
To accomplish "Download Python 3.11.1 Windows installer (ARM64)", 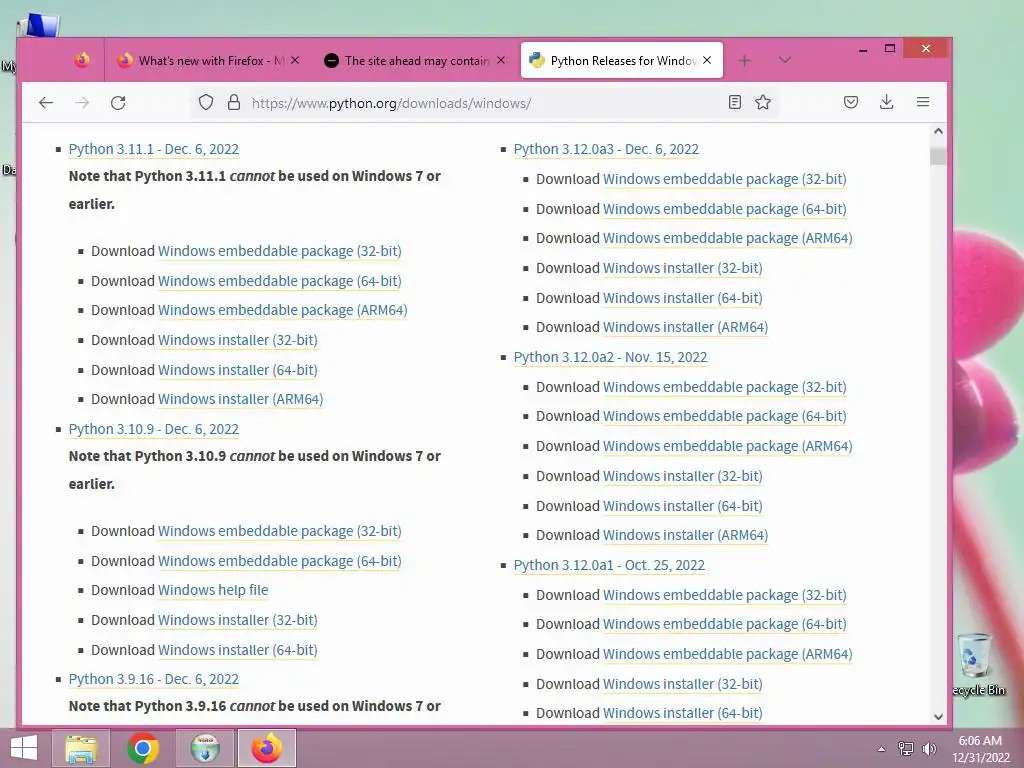I will 240,399.
